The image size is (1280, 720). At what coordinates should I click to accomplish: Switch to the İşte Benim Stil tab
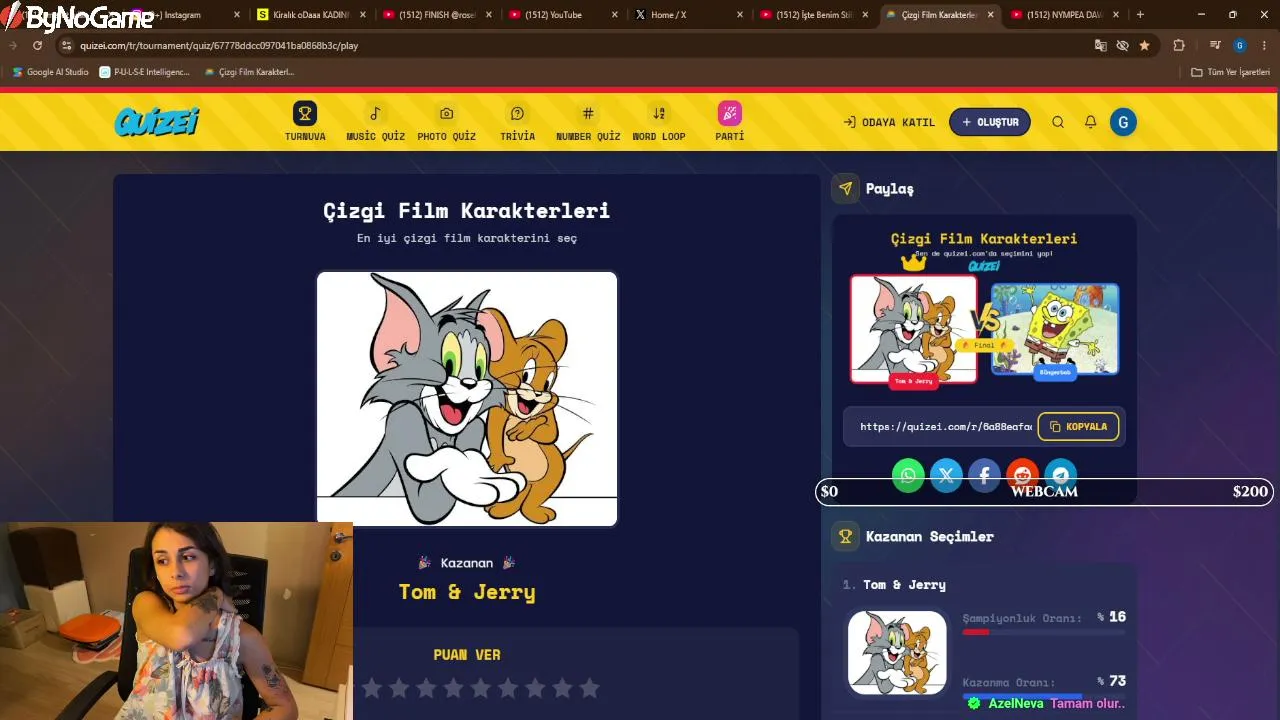point(814,15)
